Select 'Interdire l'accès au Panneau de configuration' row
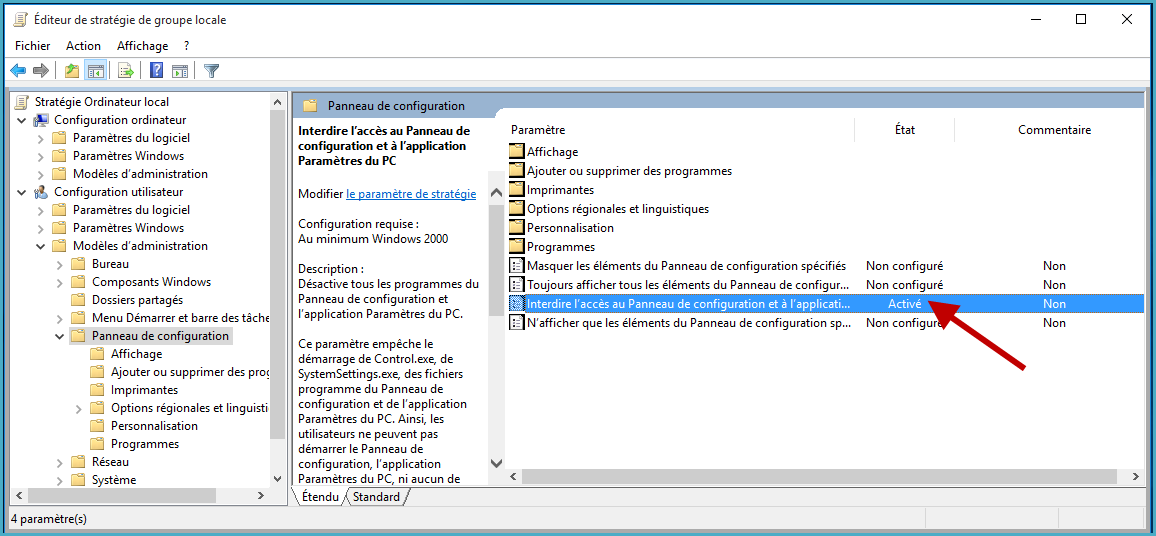1156x536 pixels. 826,304
